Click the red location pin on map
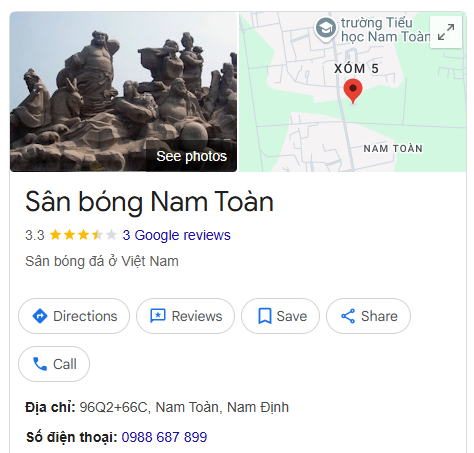The image size is (474, 453). click(x=353, y=91)
